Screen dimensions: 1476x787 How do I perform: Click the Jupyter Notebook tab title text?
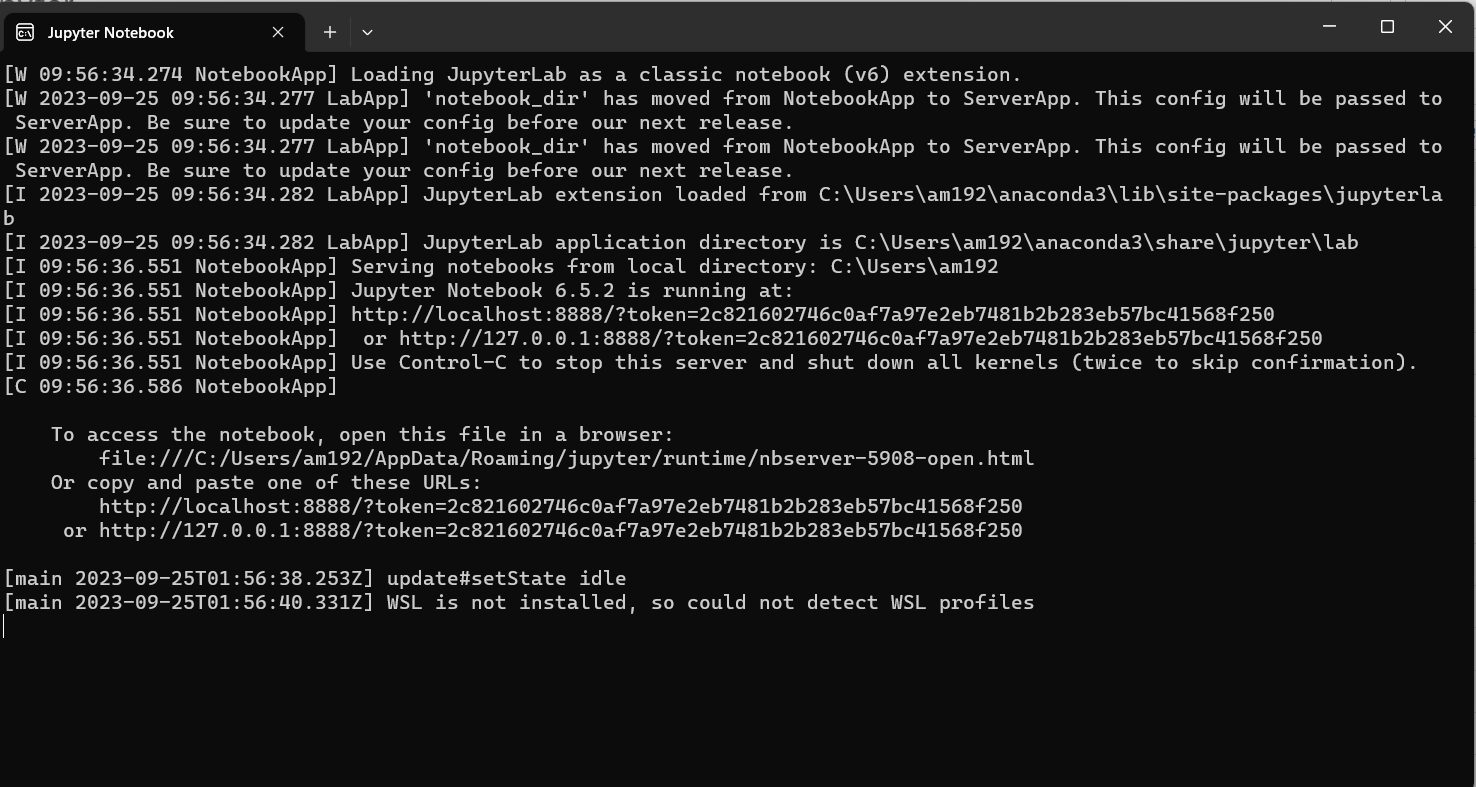point(110,32)
